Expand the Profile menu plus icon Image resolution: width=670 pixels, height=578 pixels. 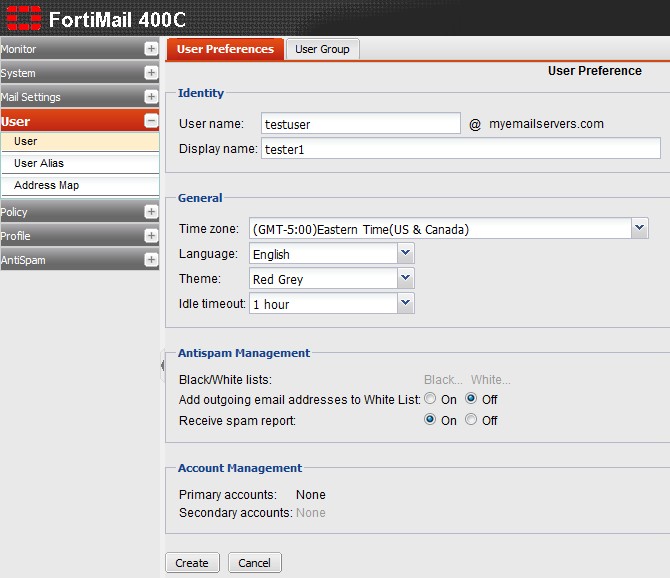click(x=151, y=235)
